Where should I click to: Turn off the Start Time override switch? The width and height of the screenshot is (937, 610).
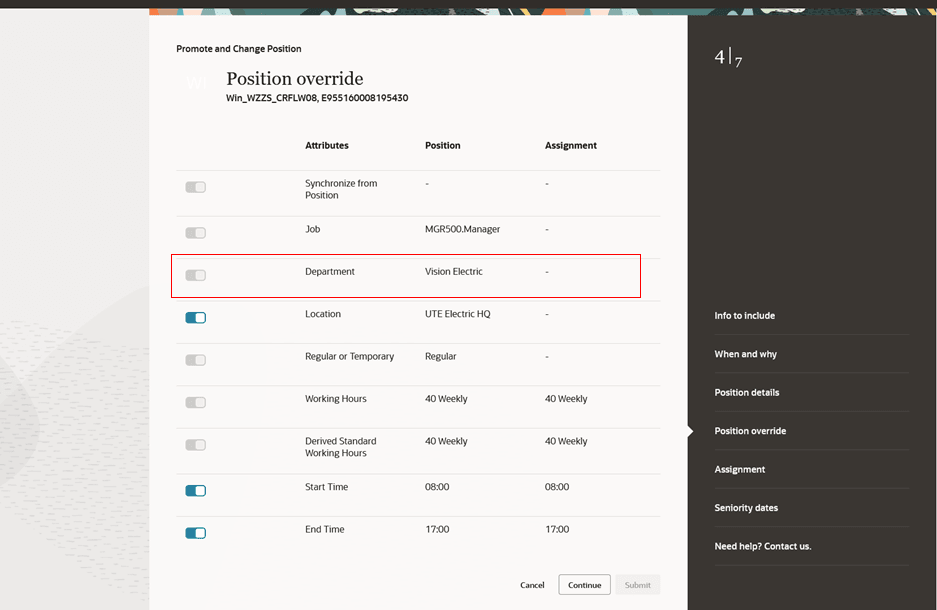[x=195, y=491]
